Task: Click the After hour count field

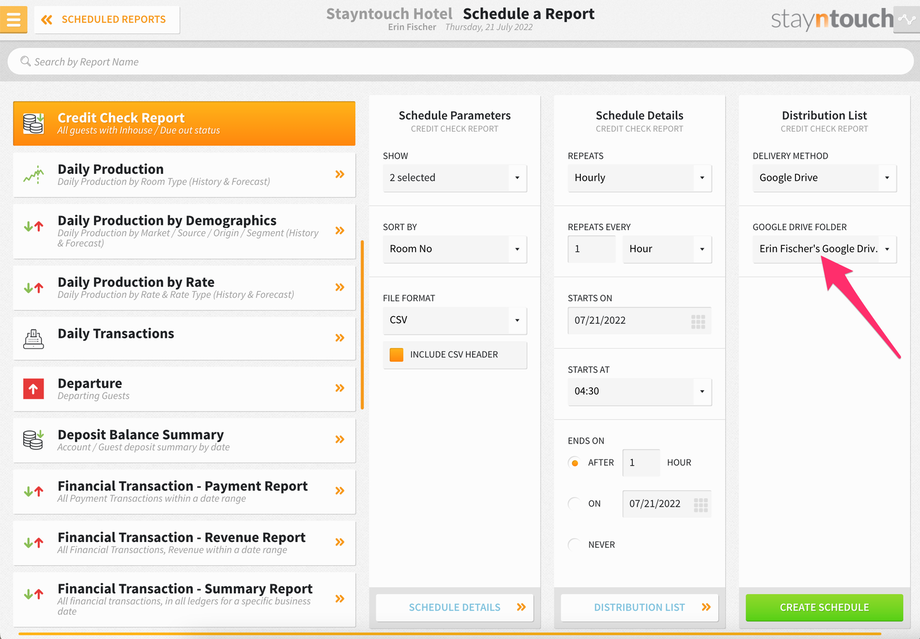Action: pos(641,462)
